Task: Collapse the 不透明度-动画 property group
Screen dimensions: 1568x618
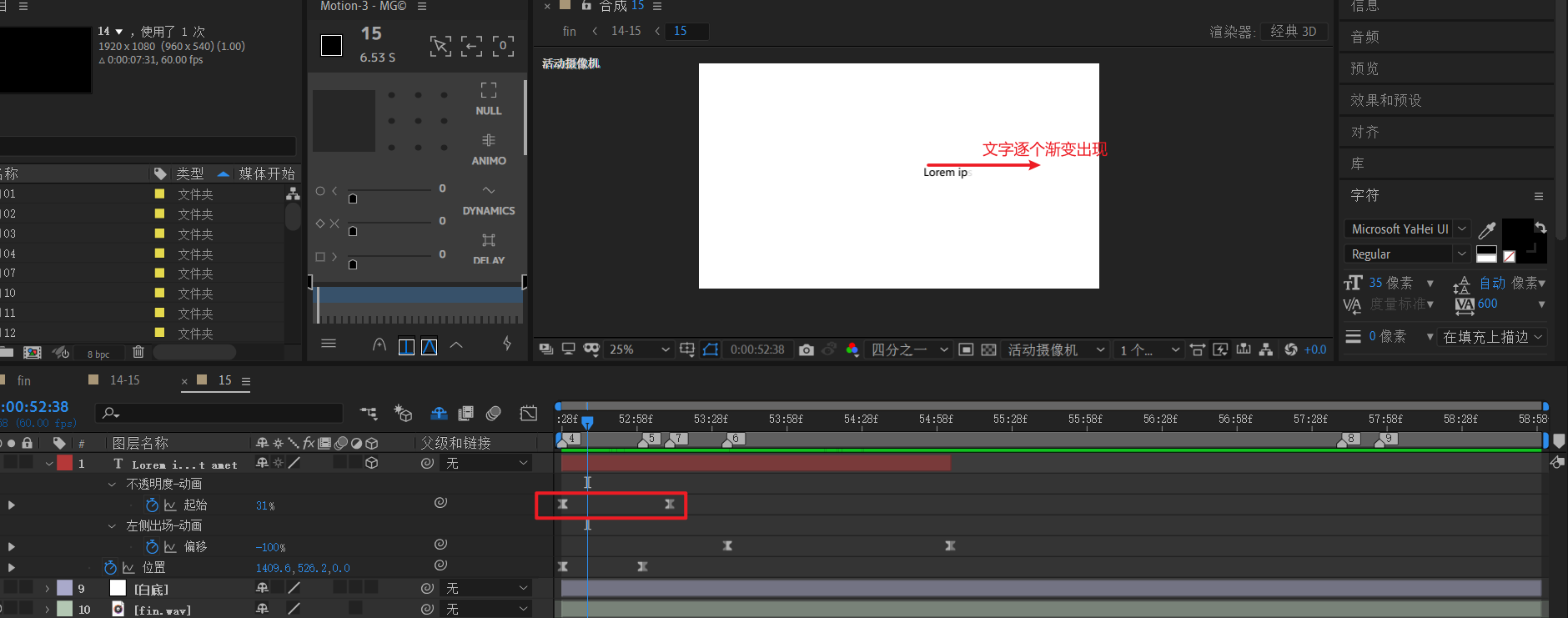Action: point(113,484)
